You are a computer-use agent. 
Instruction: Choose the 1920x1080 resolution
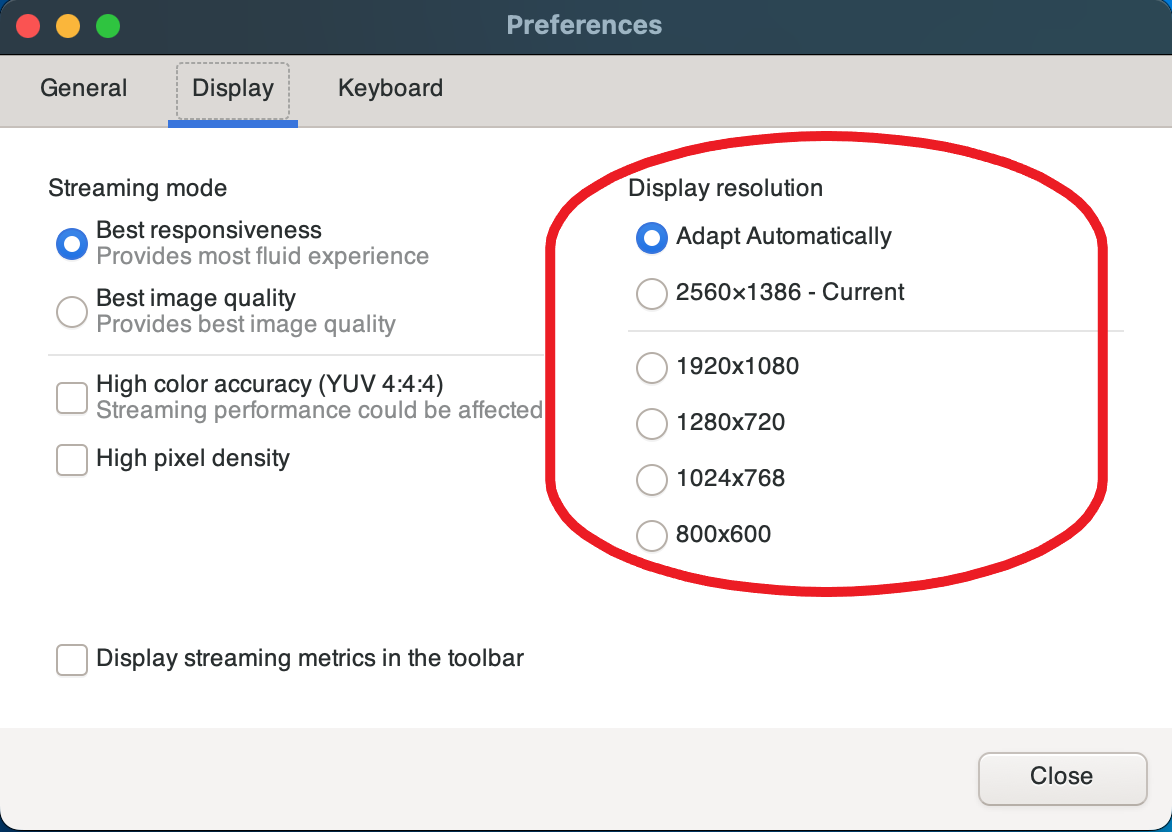(651, 368)
